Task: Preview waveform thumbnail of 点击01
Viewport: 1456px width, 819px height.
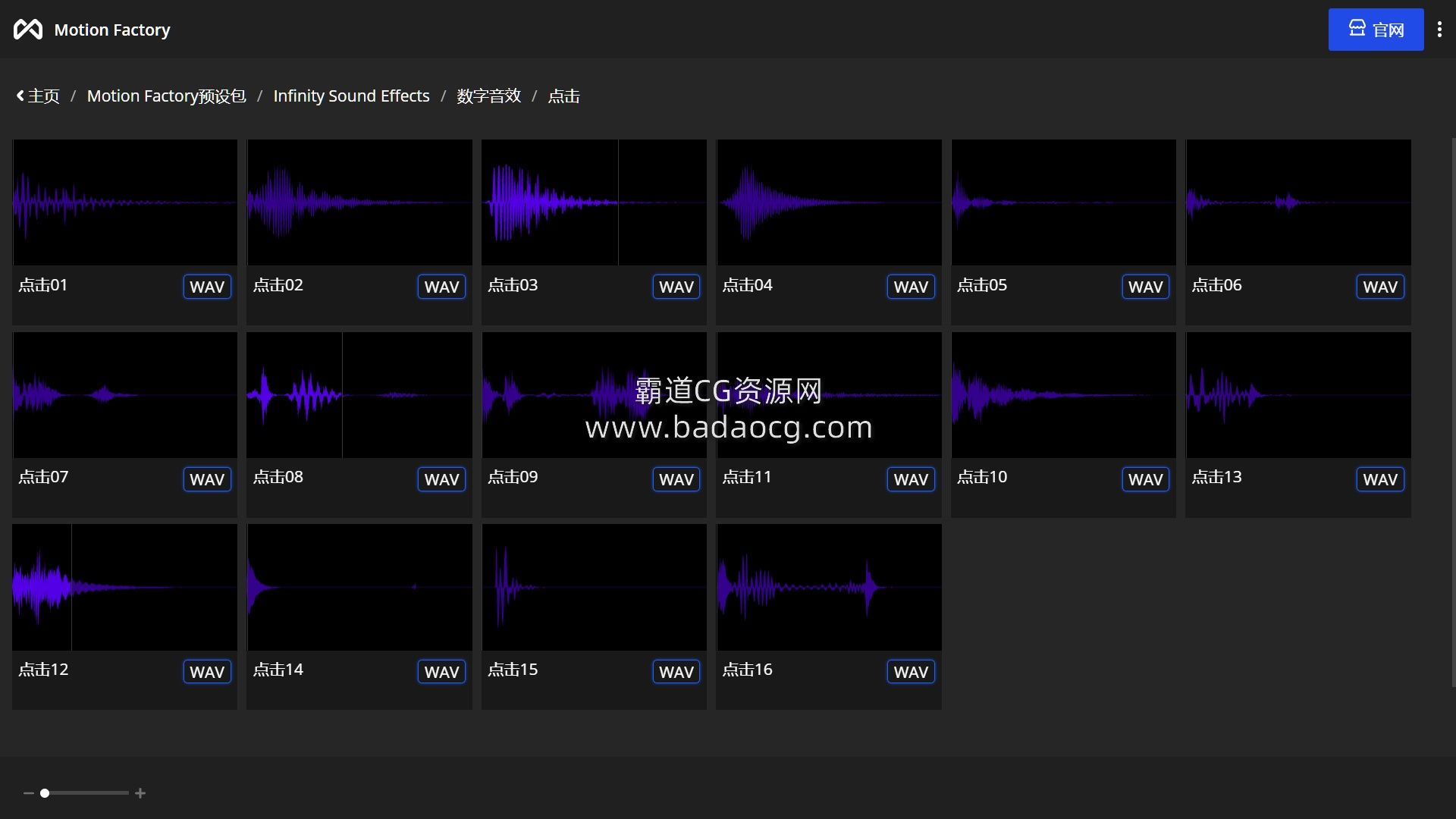Action: pos(124,202)
